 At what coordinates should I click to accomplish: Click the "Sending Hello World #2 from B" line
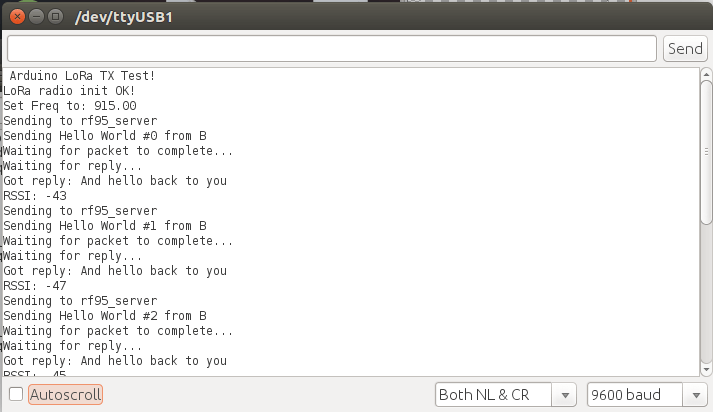coord(105,316)
